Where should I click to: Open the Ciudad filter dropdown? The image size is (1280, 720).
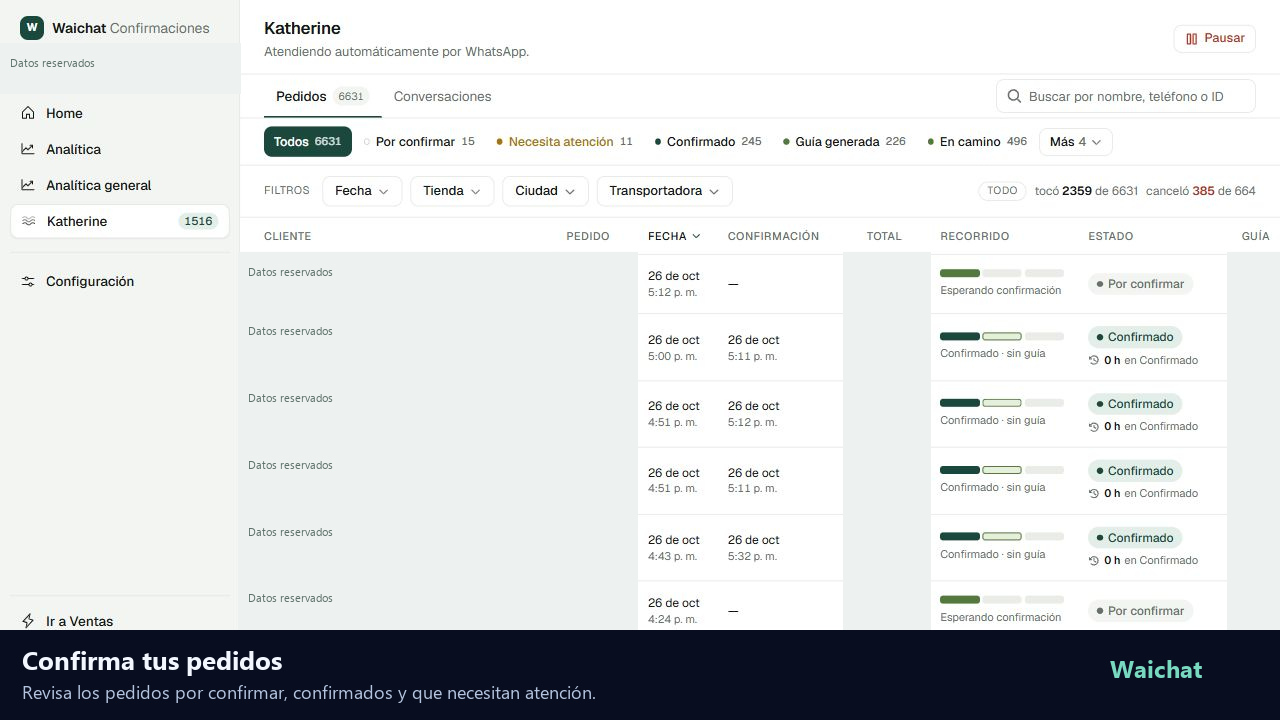coord(545,191)
